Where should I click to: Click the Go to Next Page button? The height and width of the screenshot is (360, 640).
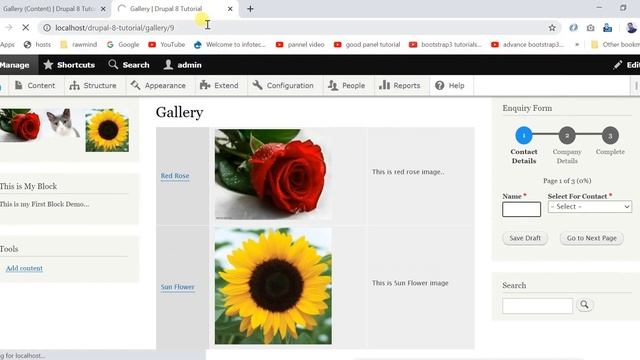tap(591, 238)
